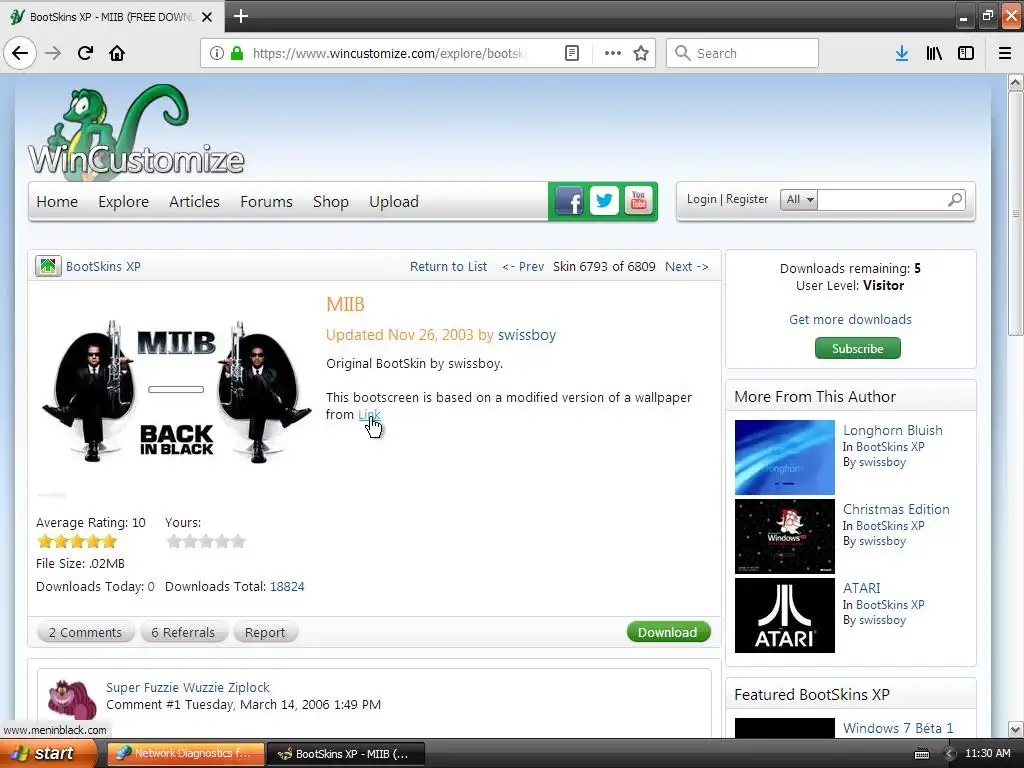Click Return to List link
The image size is (1024, 768).
pos(448,266)
